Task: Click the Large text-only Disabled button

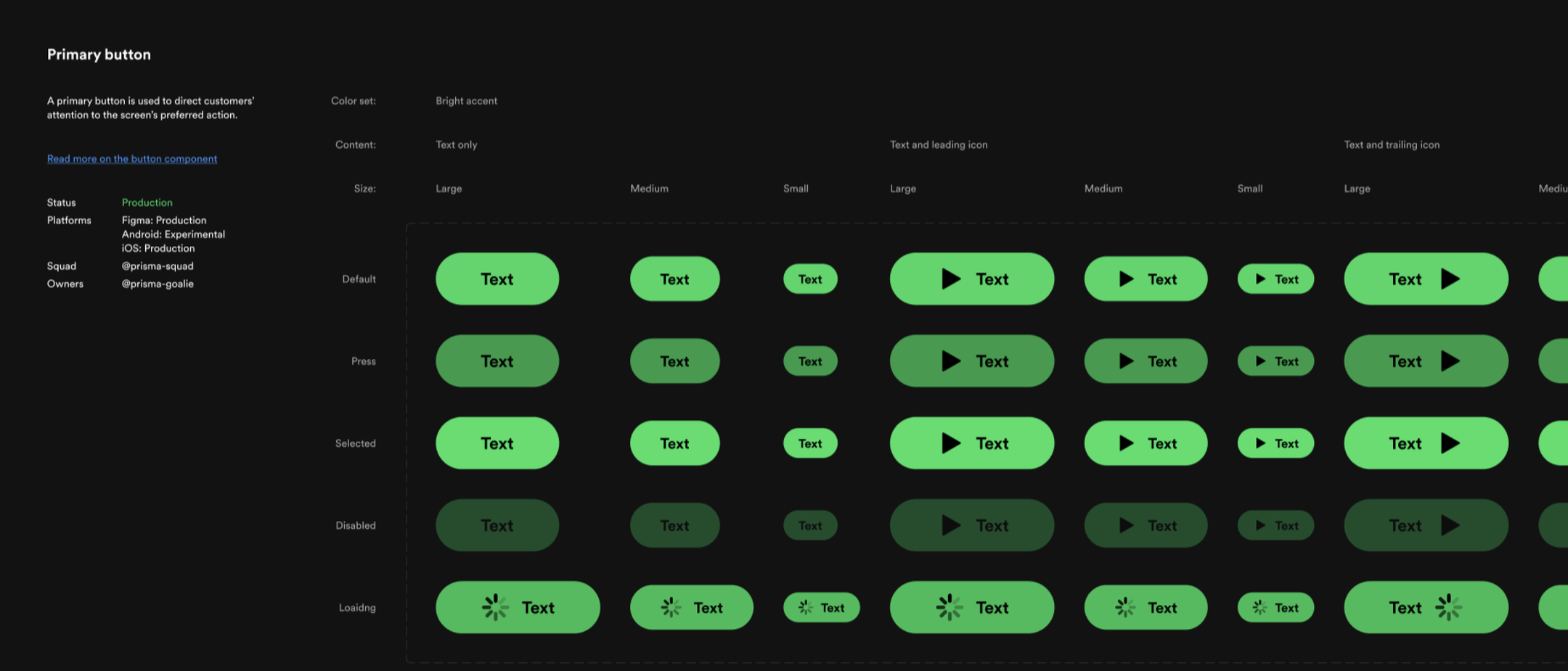Action: (x=497, y=525)
